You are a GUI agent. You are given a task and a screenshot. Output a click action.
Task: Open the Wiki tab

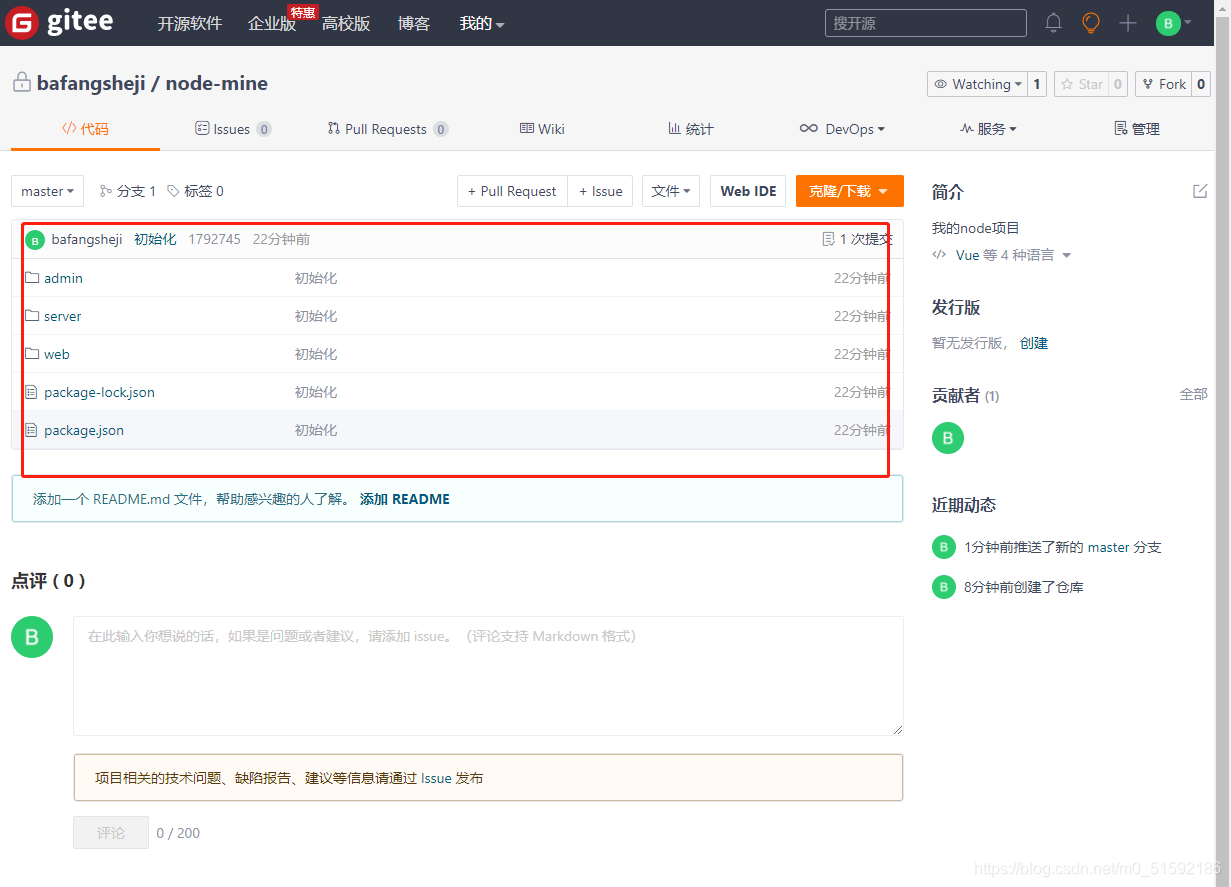(x=542, y=129)
